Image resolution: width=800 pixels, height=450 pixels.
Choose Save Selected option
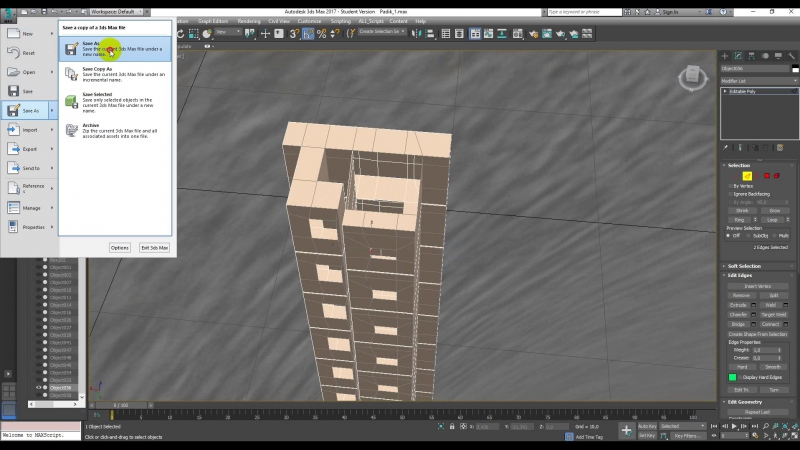pos(115,103)
